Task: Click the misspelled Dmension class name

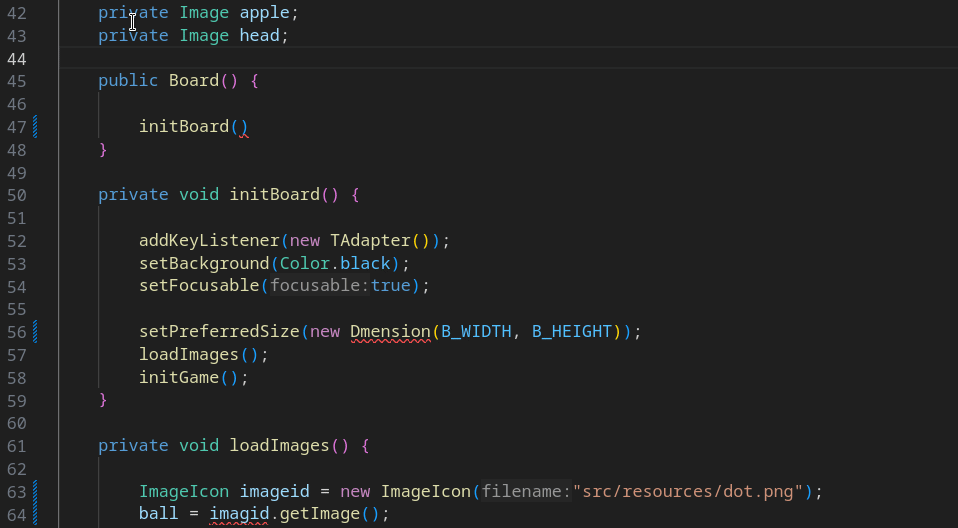Action: (390, 331)
